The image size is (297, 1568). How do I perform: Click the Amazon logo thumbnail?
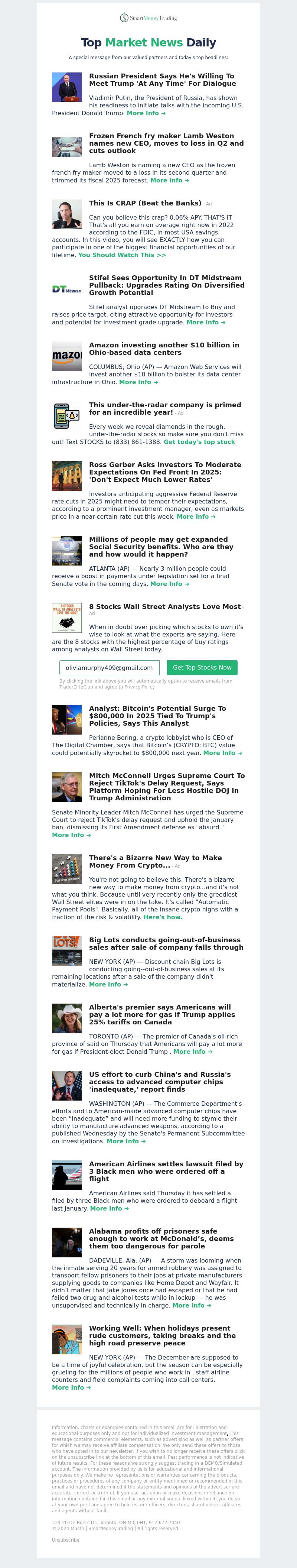[x=67, y=357]
